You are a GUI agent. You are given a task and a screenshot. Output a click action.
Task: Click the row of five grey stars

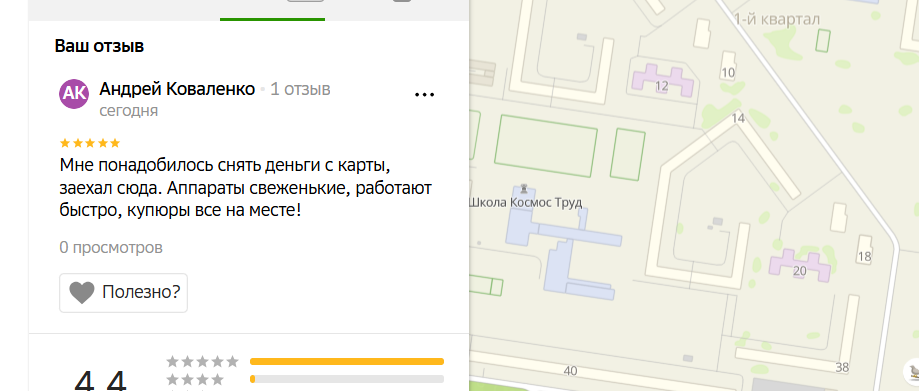click(x=202, y=361)
